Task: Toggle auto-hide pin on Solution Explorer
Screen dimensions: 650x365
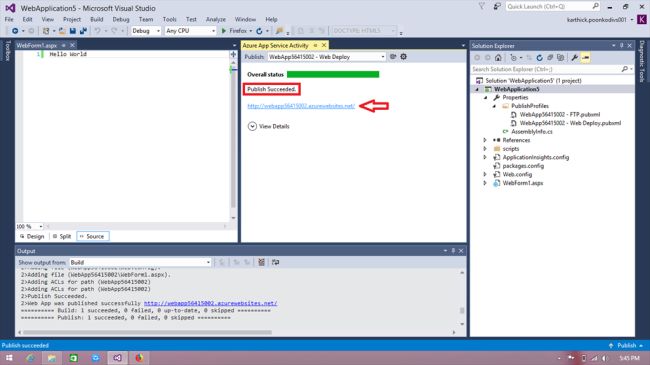Action: [x=621, y=46]
